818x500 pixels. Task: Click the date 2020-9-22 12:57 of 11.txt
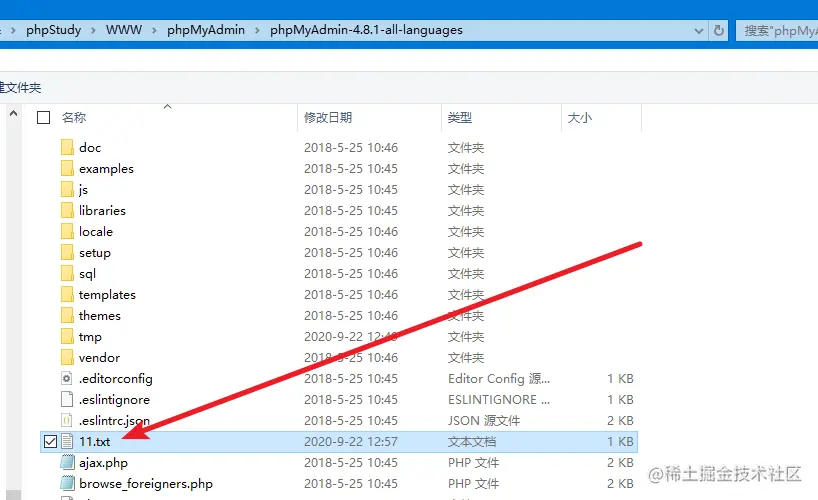coord(351,442)
